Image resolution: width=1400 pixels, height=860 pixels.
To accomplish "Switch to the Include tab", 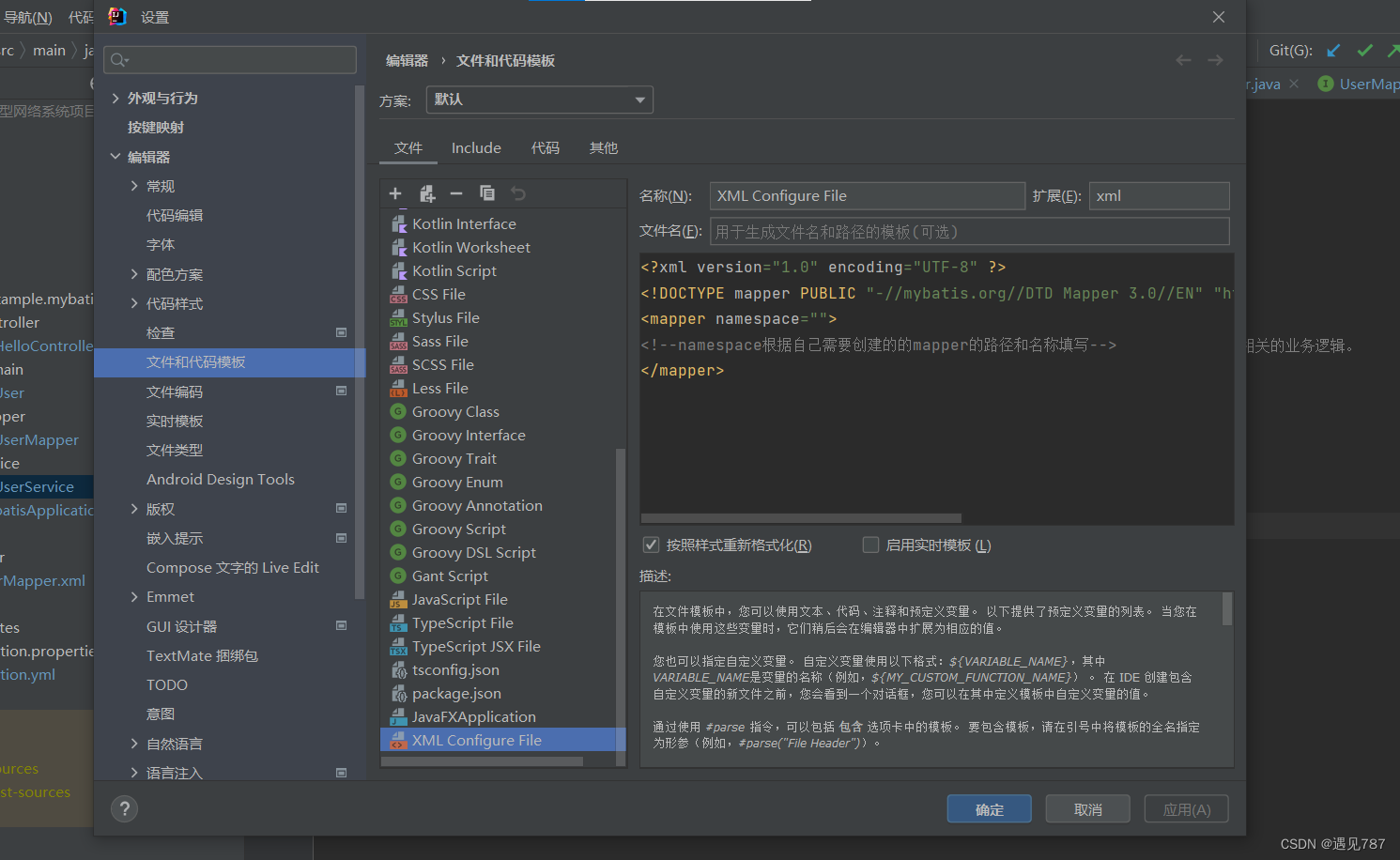I will pyautogui.click(x=476, y=148).
